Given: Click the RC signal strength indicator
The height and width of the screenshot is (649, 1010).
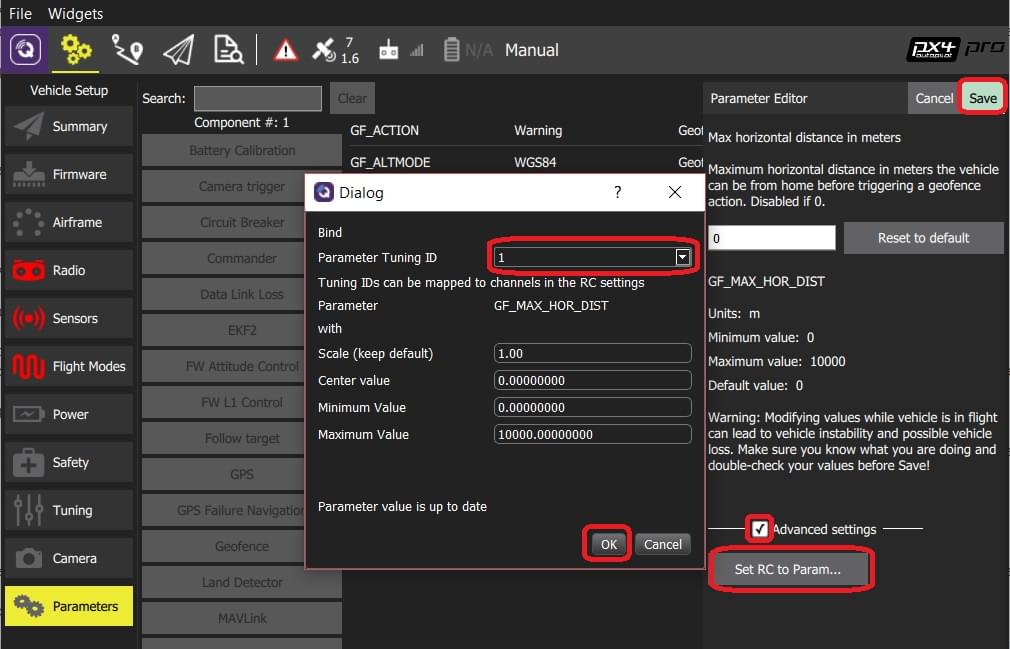Looking at the screenshot, I should (416, 49).
